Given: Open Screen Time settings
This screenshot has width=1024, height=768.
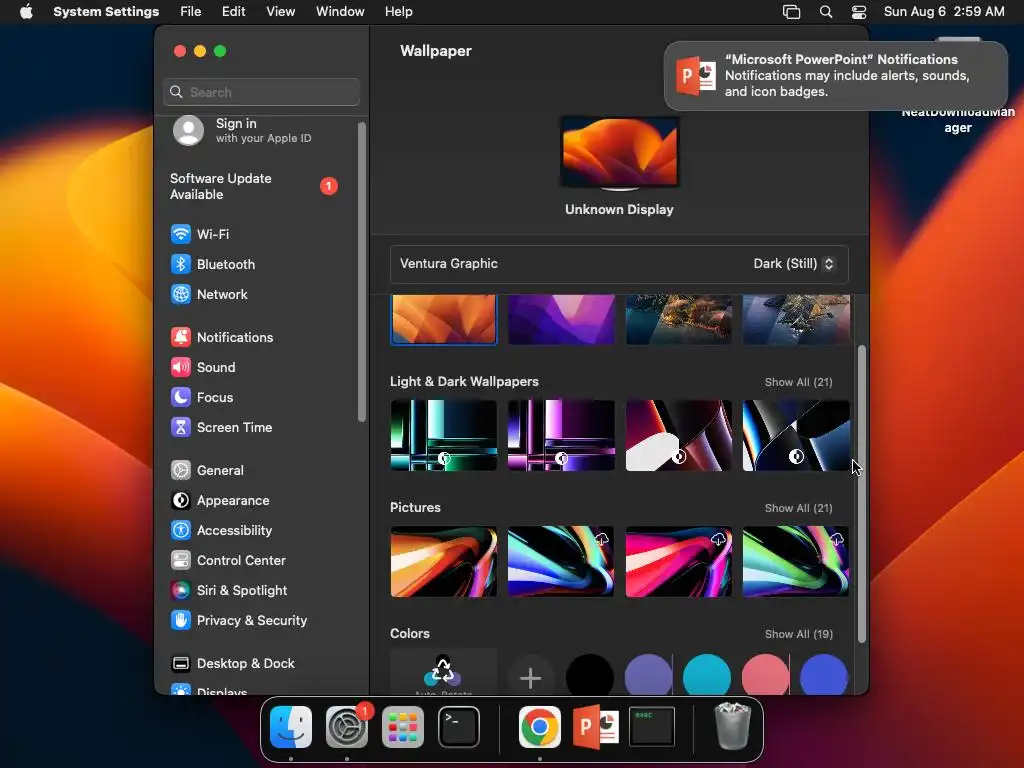Looking at the screenshot, I should tap(221, 427).
